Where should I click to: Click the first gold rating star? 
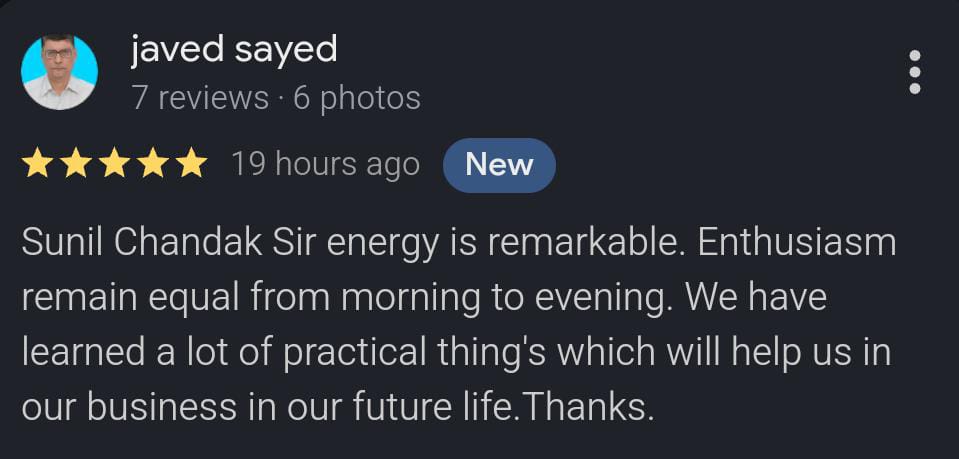(x=37, y=164)
